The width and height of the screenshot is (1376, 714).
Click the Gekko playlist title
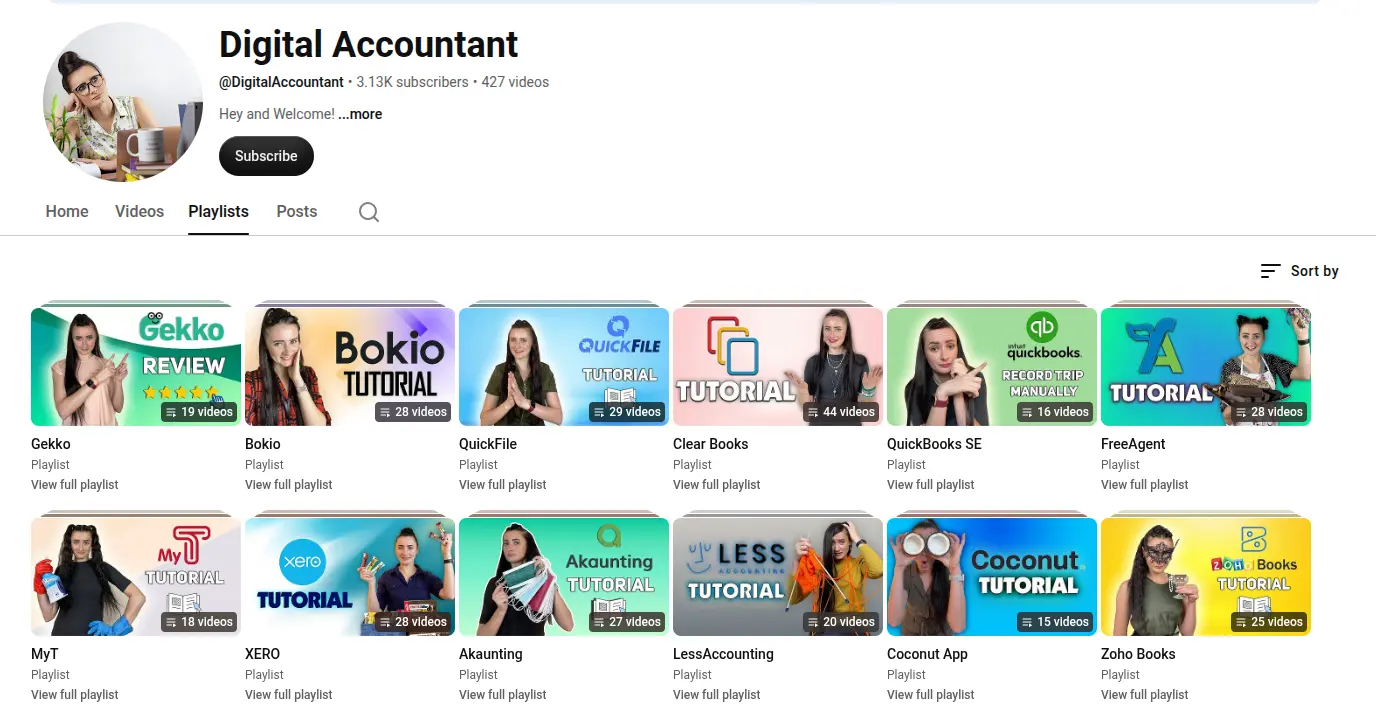click(51, 444)
